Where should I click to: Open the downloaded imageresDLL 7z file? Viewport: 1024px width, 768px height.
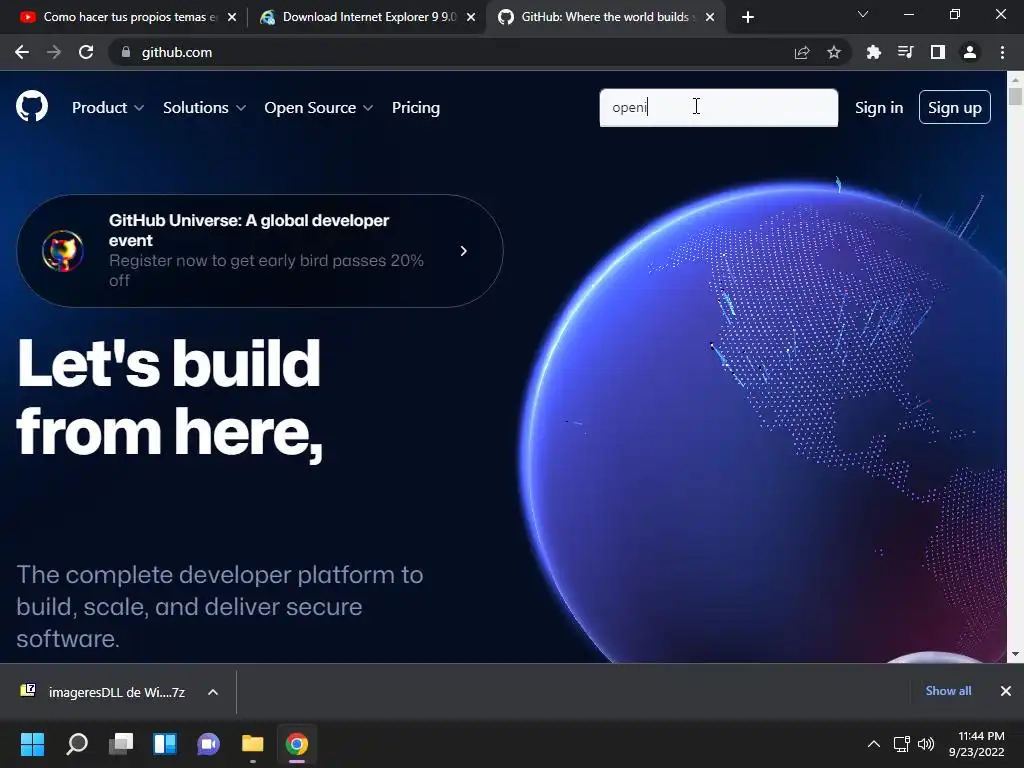tap(104, 692)
